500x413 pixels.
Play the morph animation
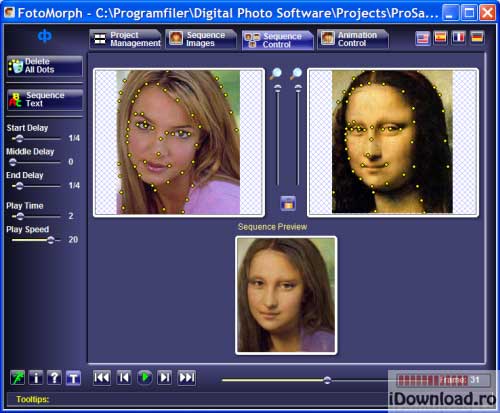click(x=145, y=378)
